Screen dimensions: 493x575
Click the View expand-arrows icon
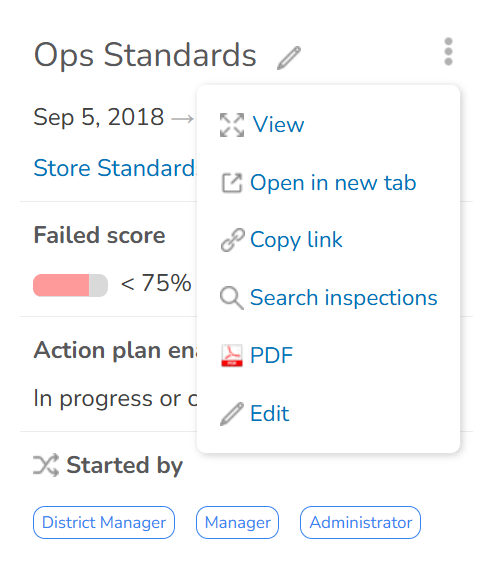click(232, 125)
